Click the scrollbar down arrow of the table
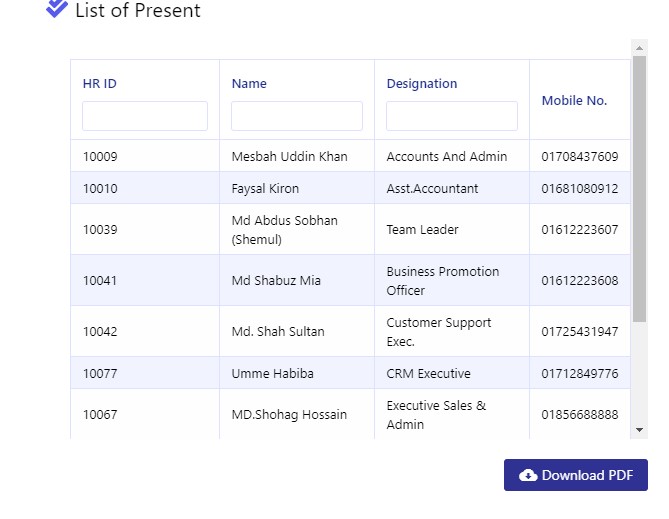The width and height of the screenshot is (669, 519). pos(639,430)
